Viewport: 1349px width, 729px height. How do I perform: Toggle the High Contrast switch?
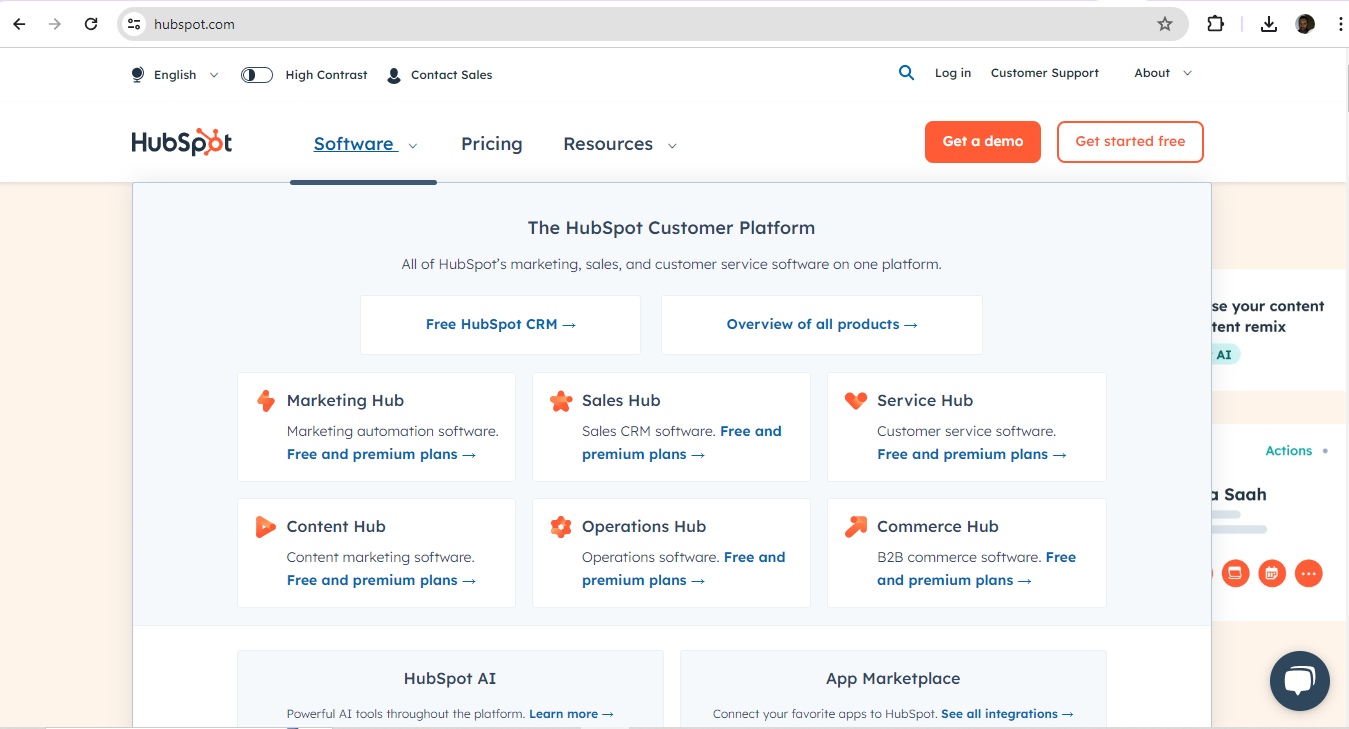[x=256, y=74]
